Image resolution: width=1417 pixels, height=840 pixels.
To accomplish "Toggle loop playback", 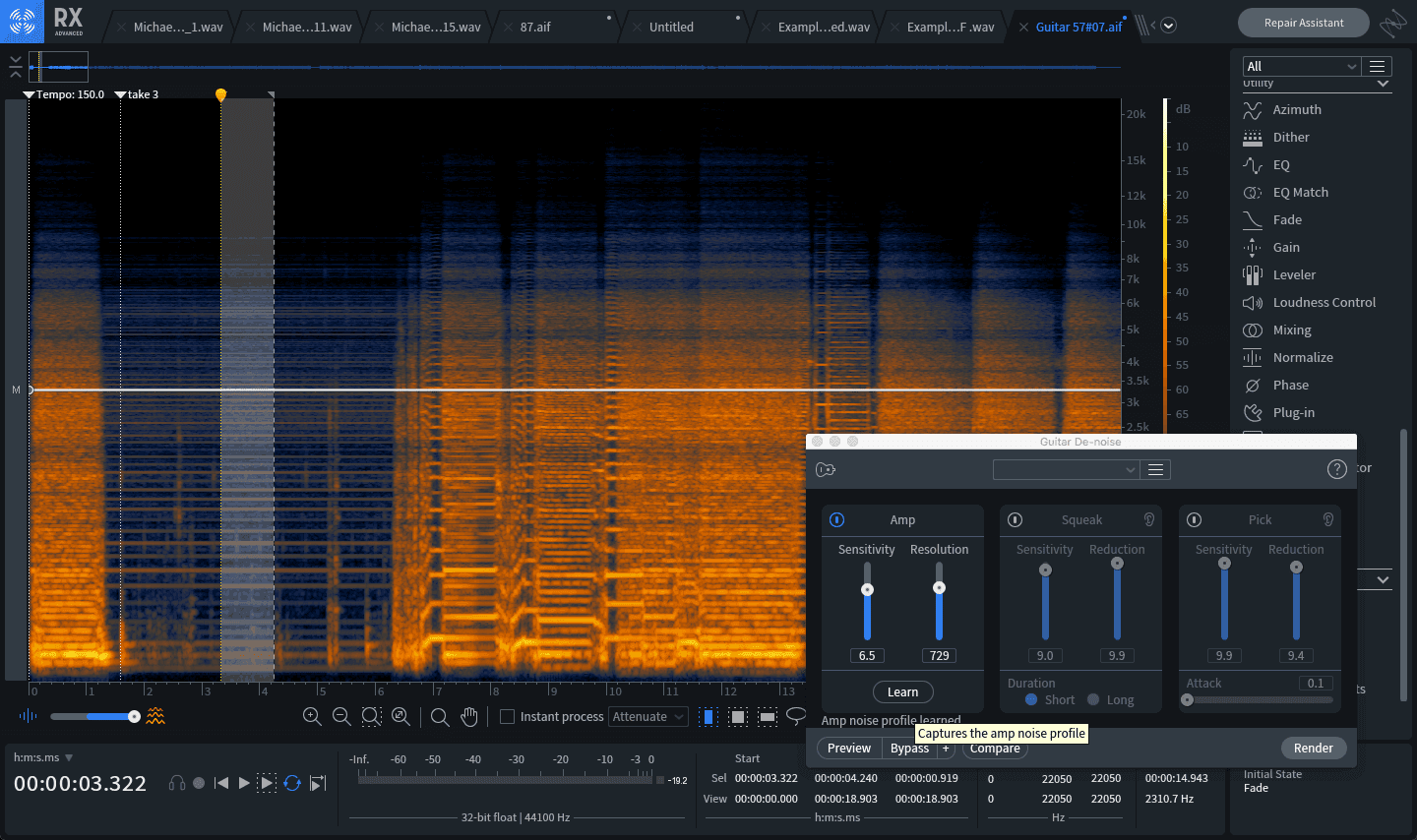I will 292,783.
